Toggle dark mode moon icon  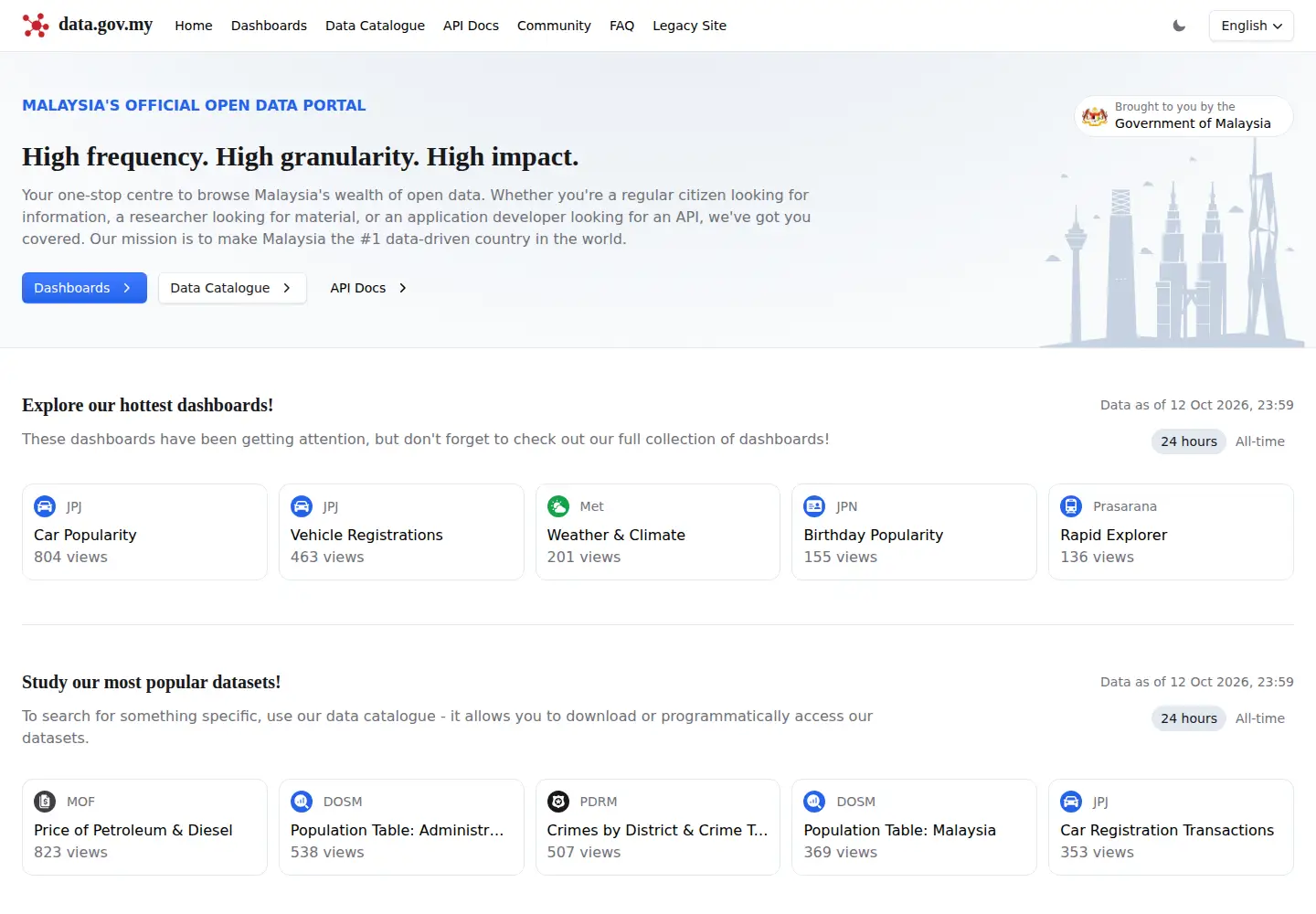pos(1179,26)
